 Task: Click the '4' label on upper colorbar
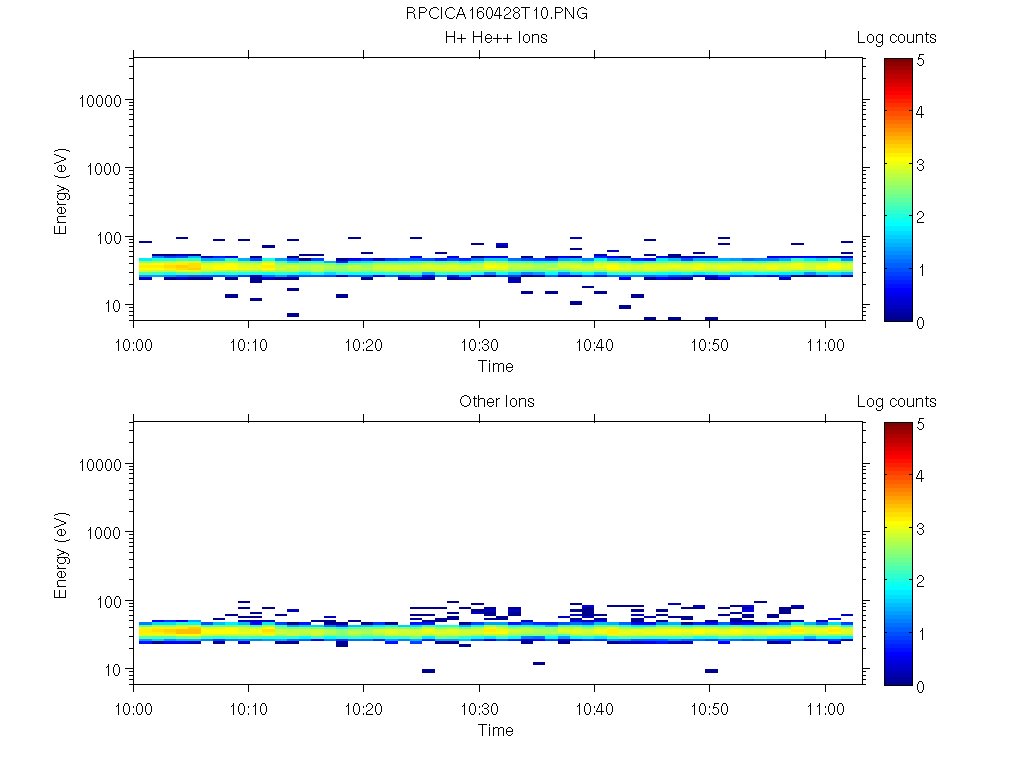coord(920,112)
